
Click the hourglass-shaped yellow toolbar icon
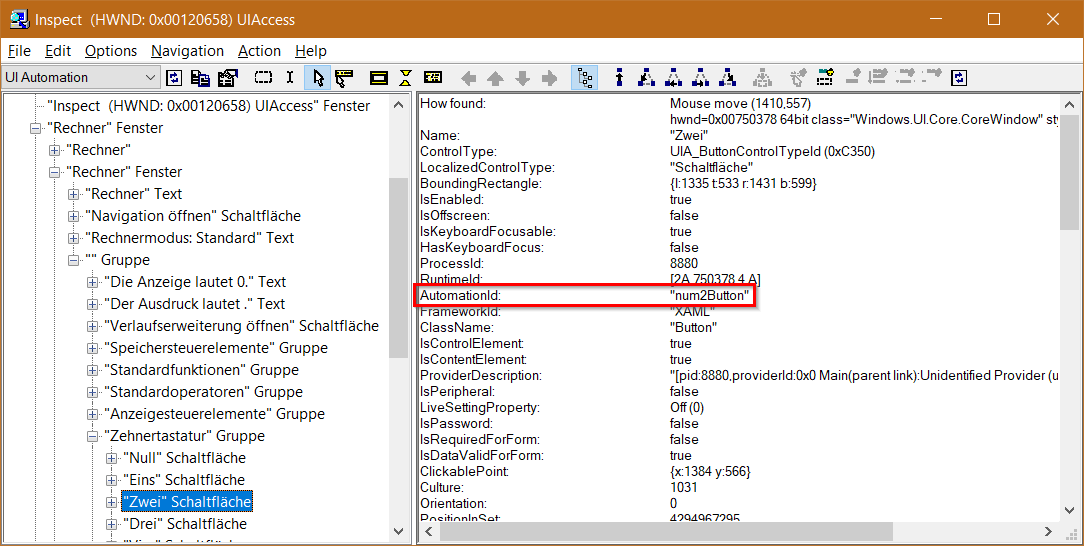(x=406, y=78)
